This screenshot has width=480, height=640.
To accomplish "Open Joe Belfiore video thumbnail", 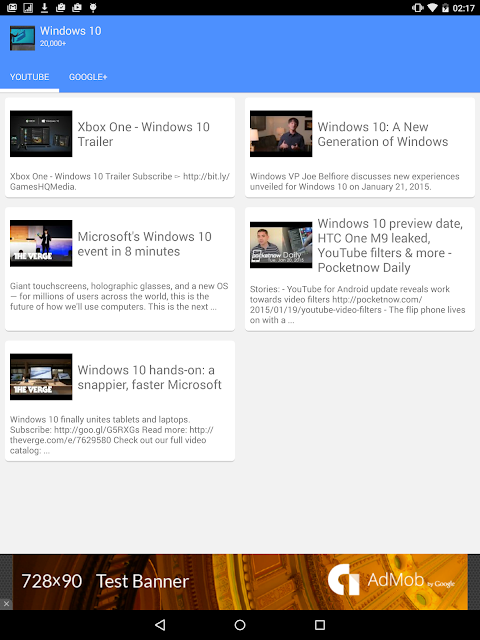I will [x=281, y=133].
